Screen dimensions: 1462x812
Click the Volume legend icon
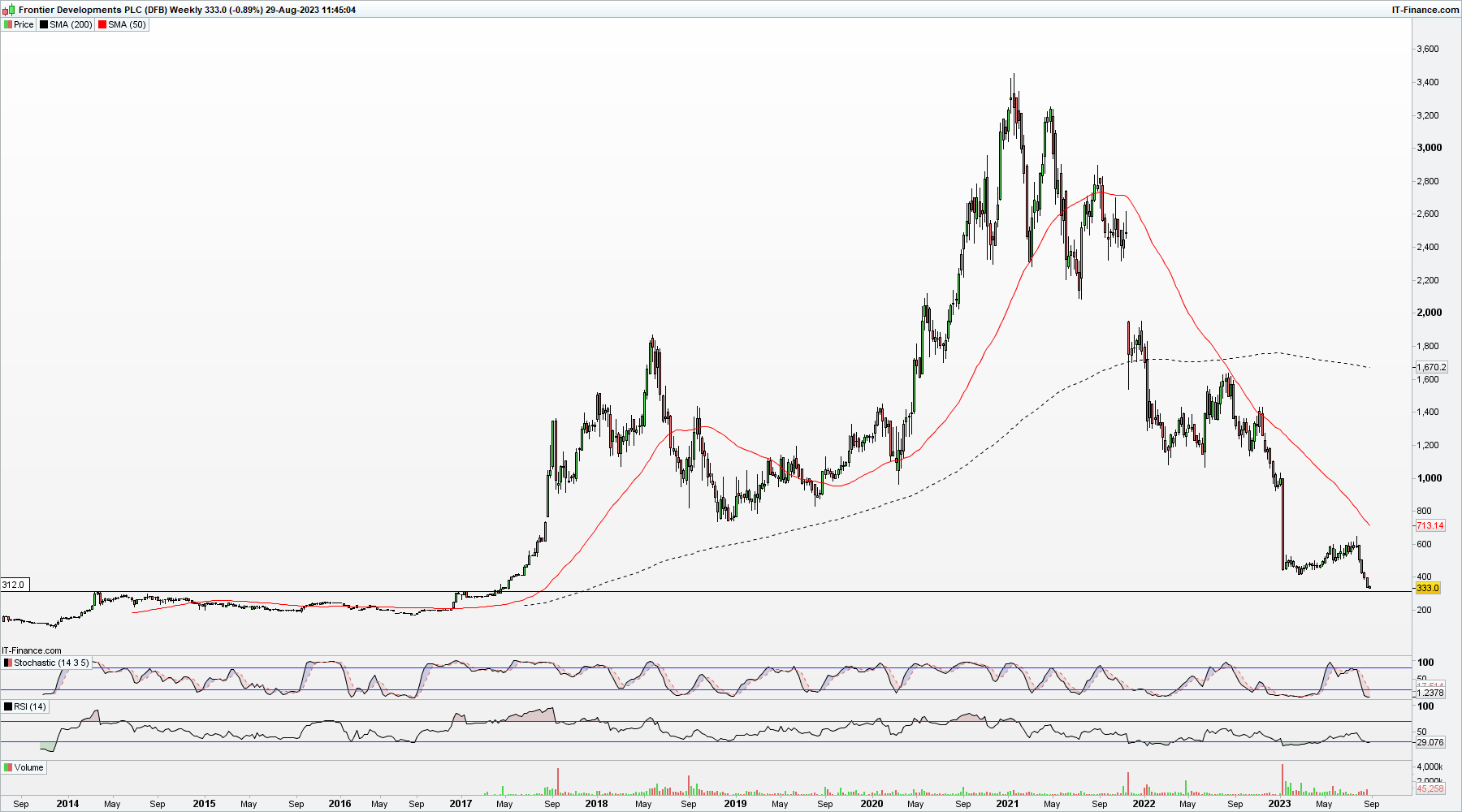pyautogui.click(x=8, y=767)
